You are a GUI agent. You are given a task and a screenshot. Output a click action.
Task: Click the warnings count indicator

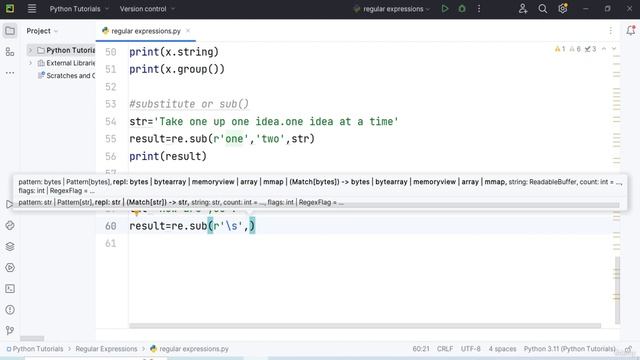point(560,49)
